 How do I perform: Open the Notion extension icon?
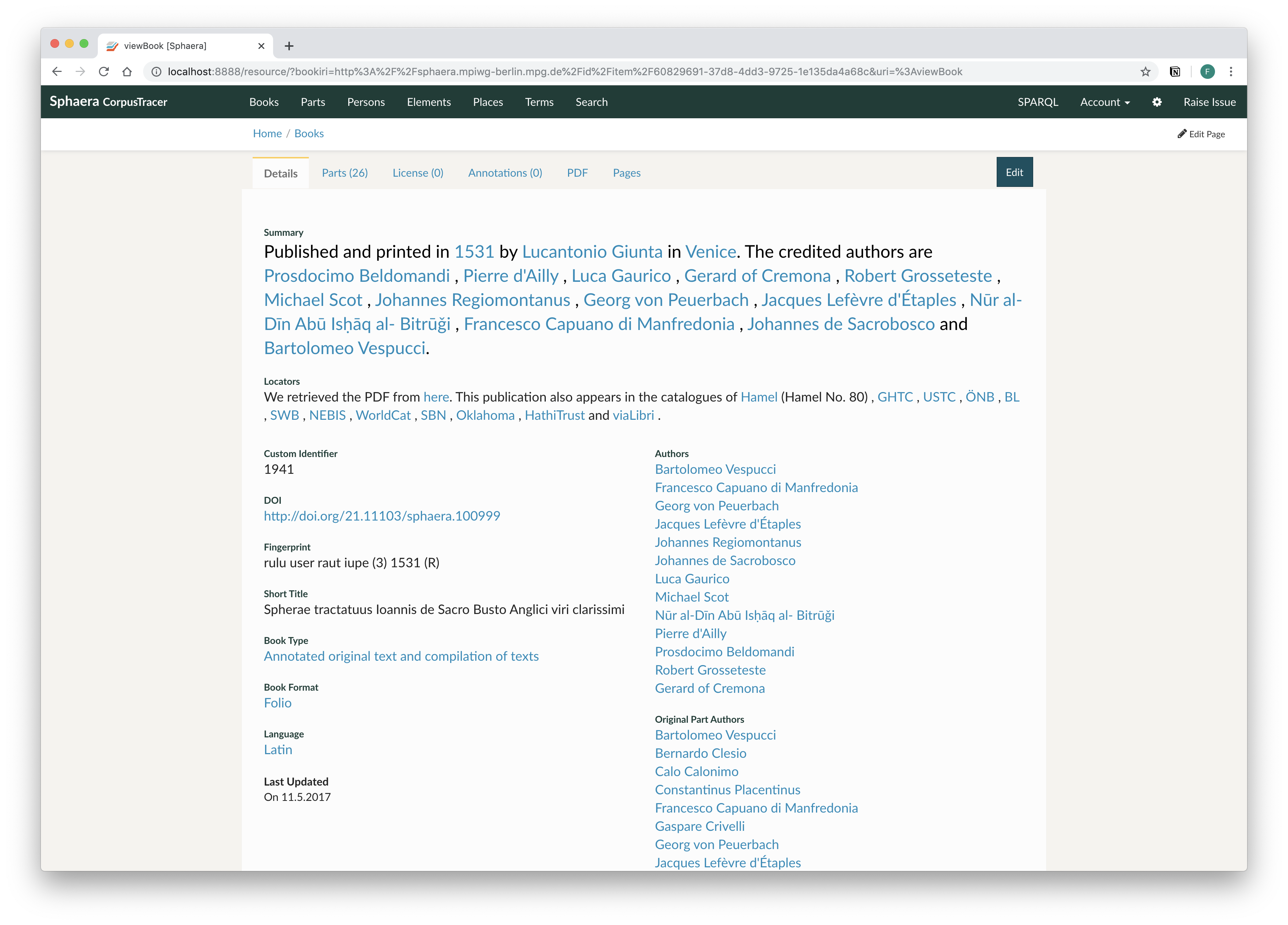pyautogui.click(x=1175, y=72)
